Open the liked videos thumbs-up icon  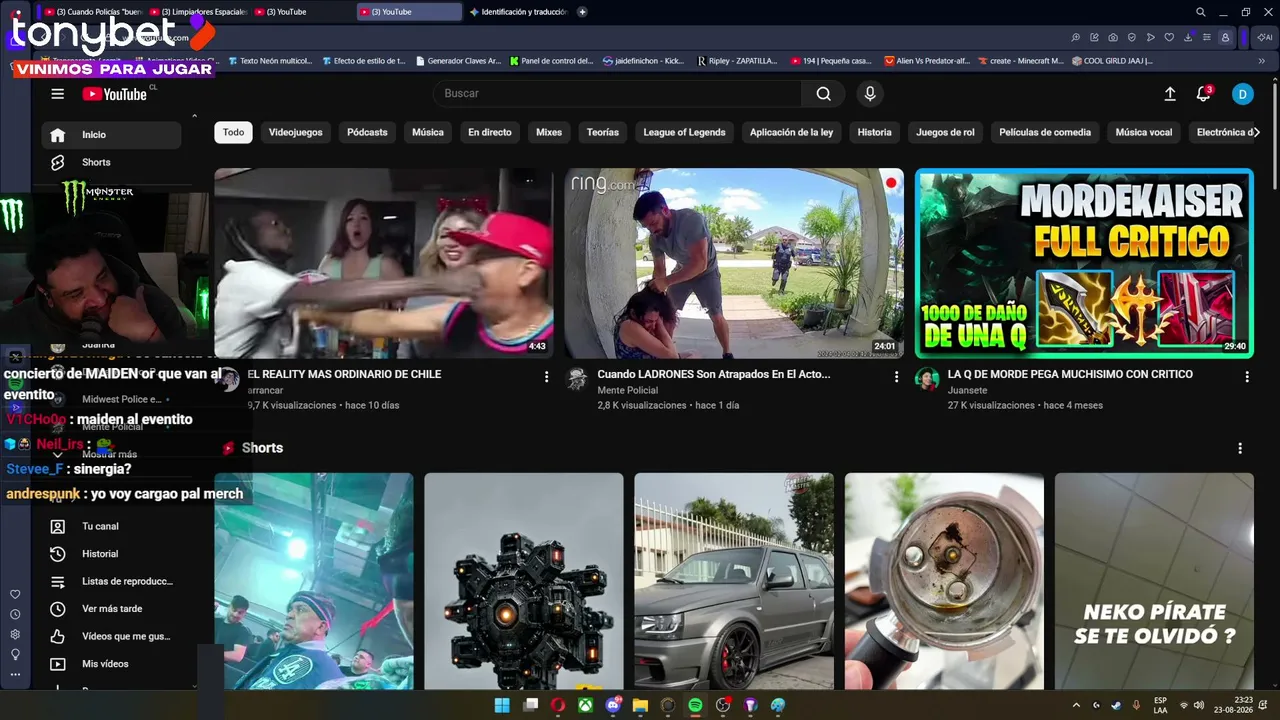pos(58,636)
